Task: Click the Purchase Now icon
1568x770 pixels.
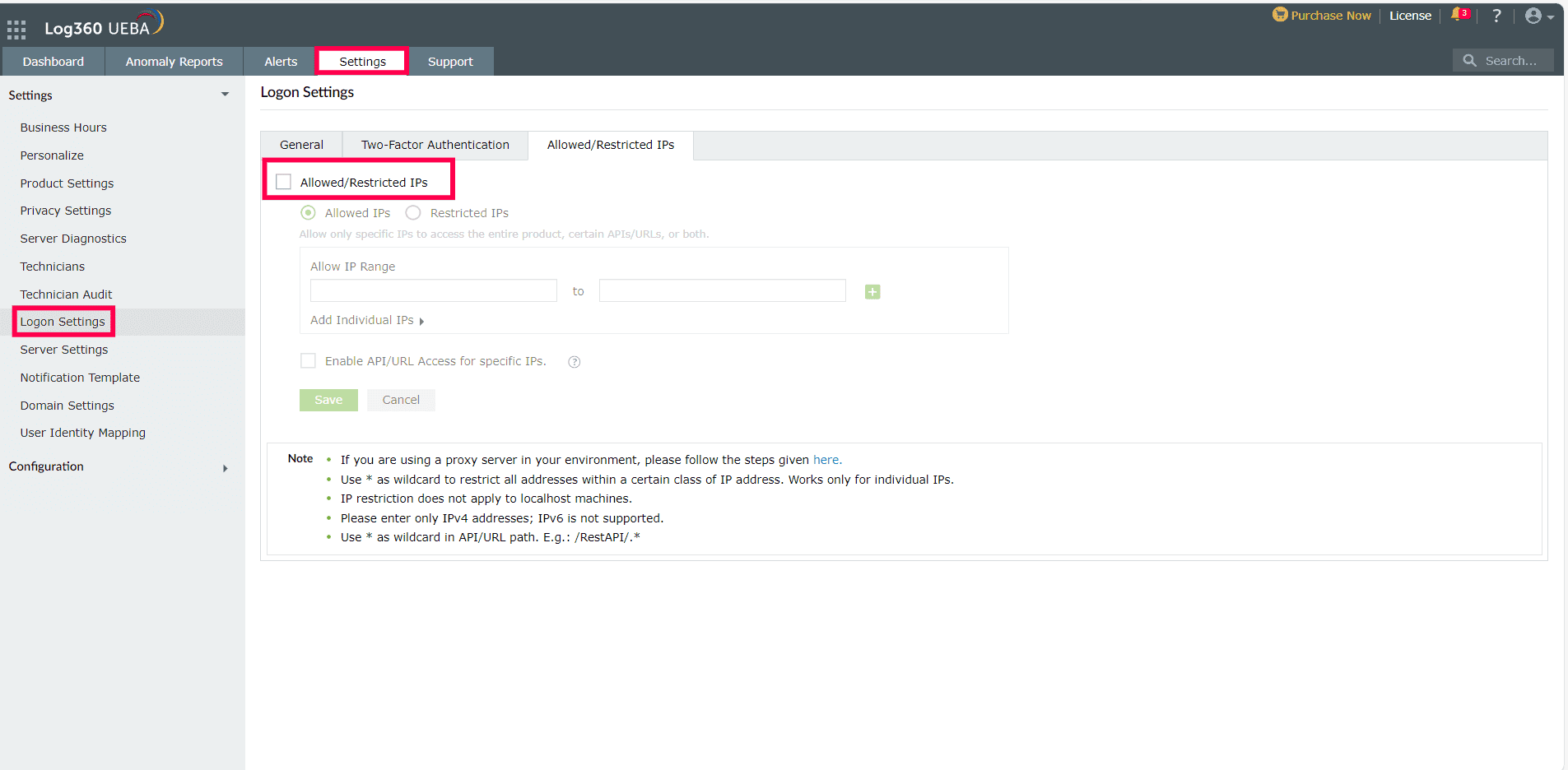Action: 1281,15
